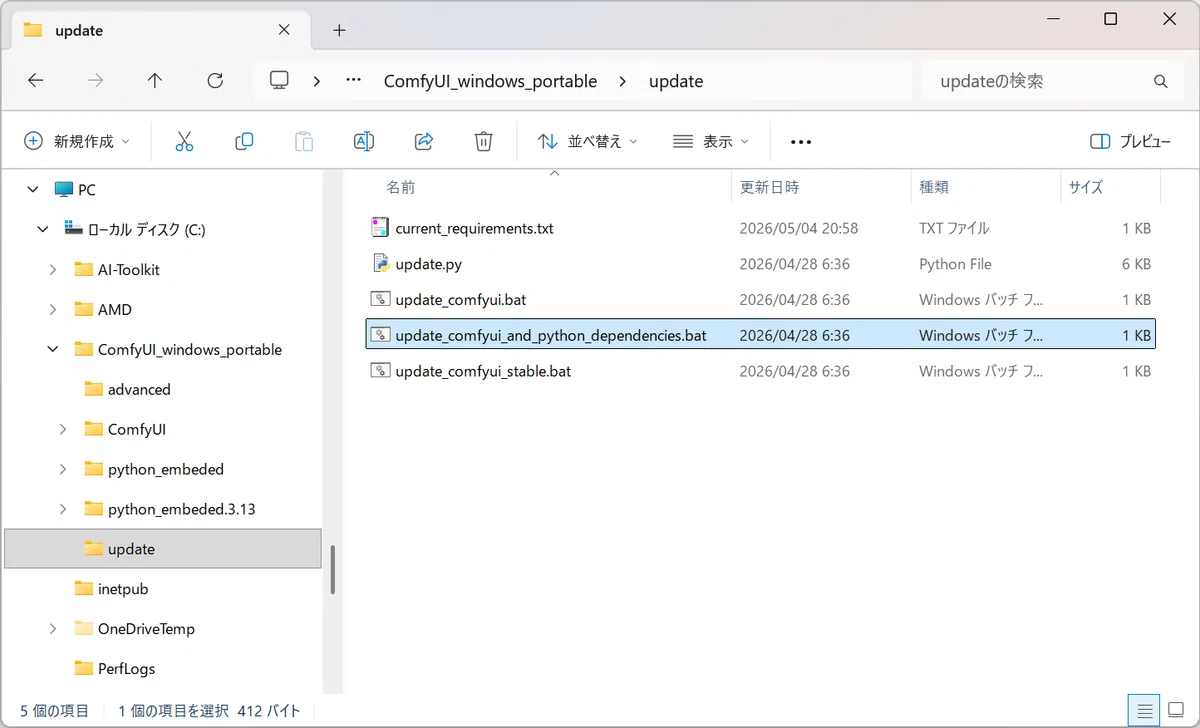Open a new tab with plus button
Image resolution: width=1200 pixels, height=728 pixels.
click(x=339, y=30)
